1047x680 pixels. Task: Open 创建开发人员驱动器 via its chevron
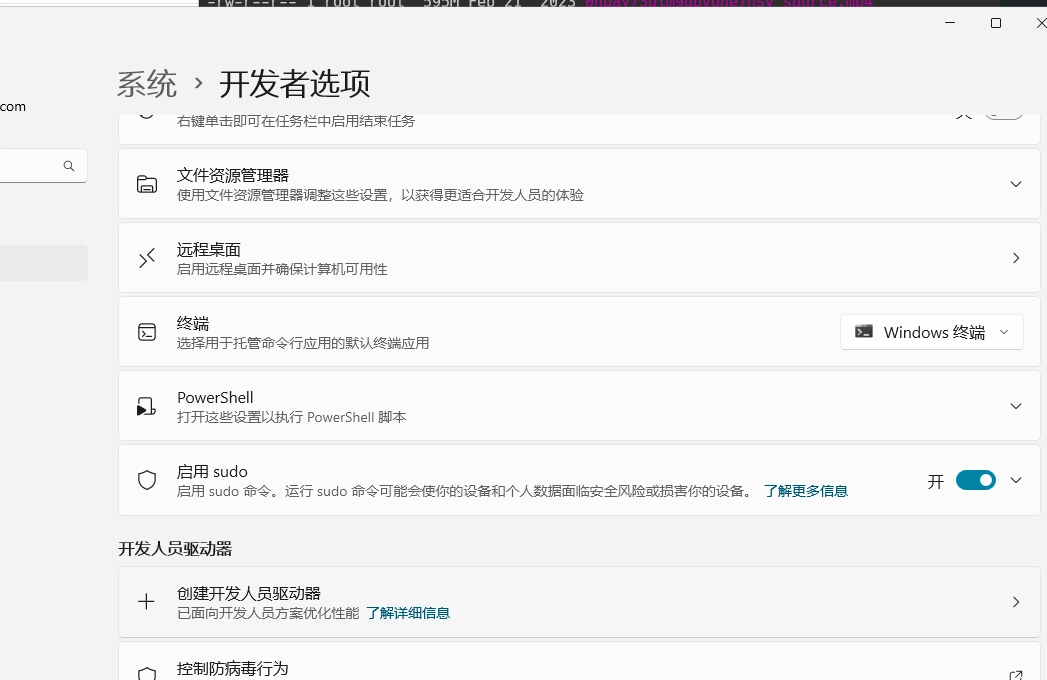(1016, 602)
